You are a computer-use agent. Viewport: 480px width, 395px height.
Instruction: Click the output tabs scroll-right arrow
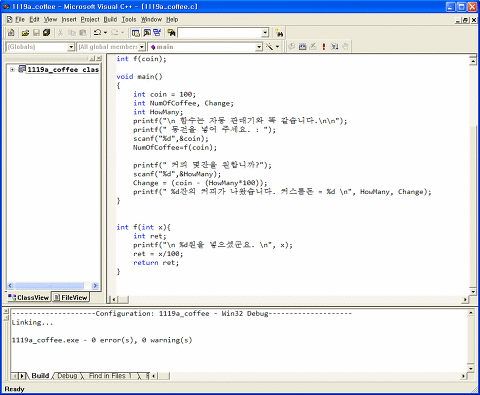point(22,376)
